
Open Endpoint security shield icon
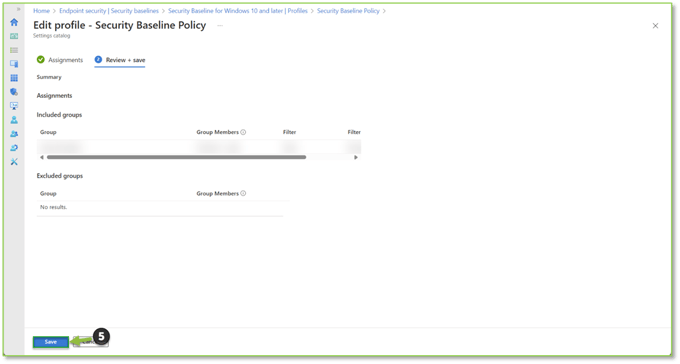point(14,92)
